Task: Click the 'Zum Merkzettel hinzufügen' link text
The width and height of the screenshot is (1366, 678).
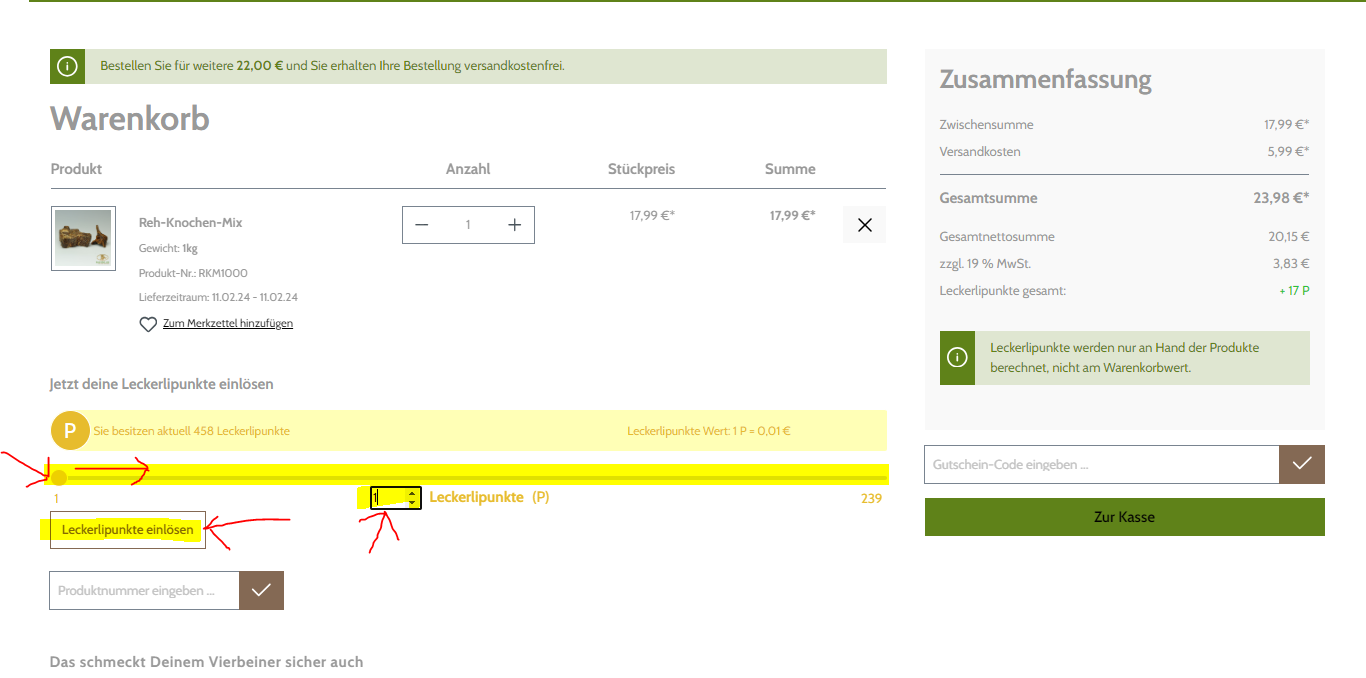Action: pyautogui.click(x=228, y=323)
